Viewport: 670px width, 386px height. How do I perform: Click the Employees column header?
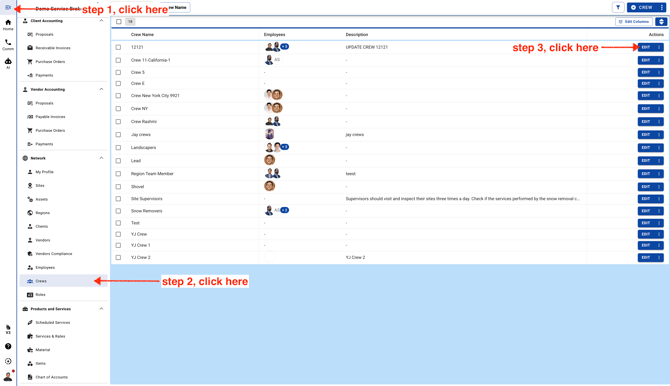(274, 35)
